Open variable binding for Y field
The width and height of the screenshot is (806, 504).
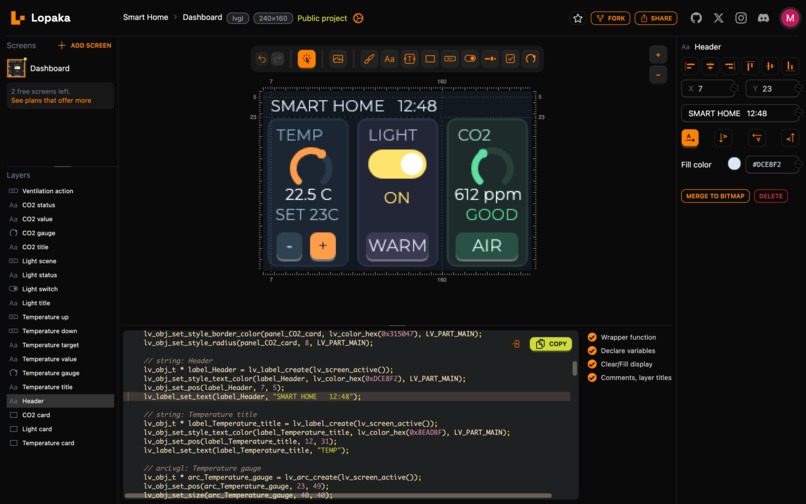point(798,88)
